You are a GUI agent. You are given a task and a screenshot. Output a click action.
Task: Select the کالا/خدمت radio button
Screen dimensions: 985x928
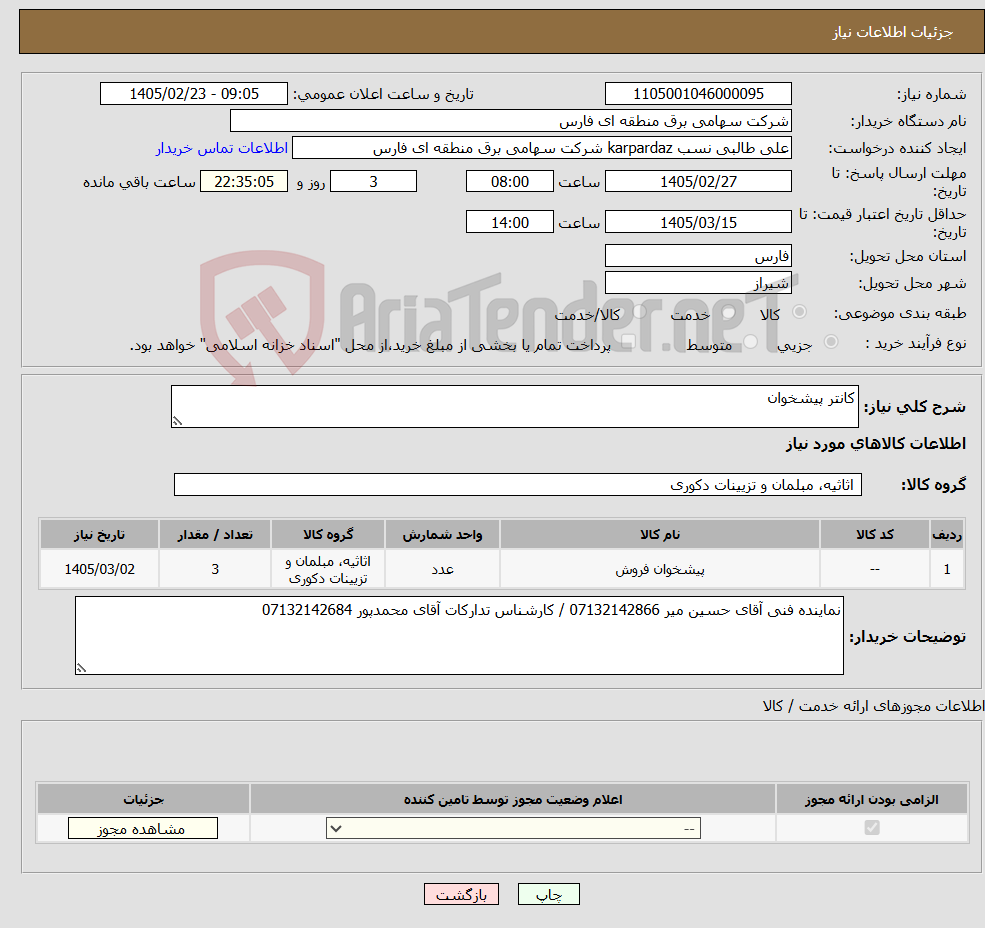[639, 312]
